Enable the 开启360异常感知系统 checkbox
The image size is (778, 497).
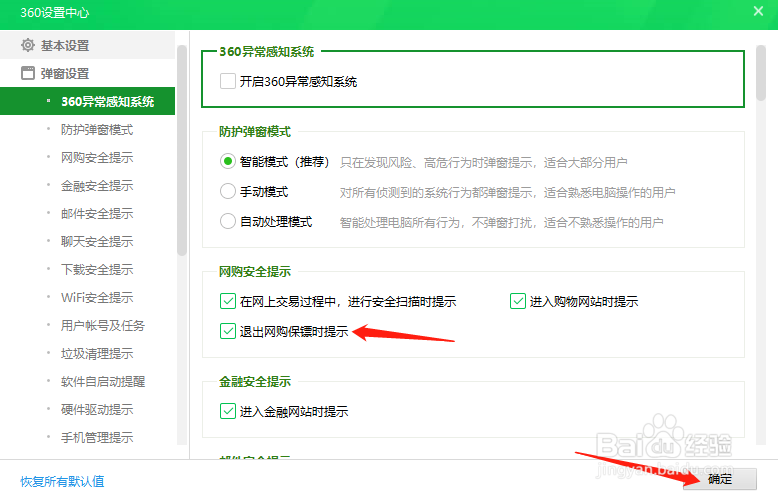click(228, 81)
